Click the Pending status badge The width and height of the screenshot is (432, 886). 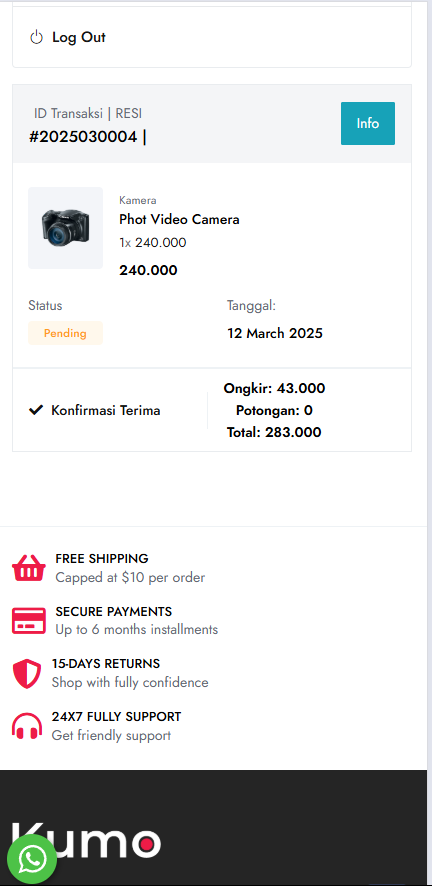coord(66,333)
